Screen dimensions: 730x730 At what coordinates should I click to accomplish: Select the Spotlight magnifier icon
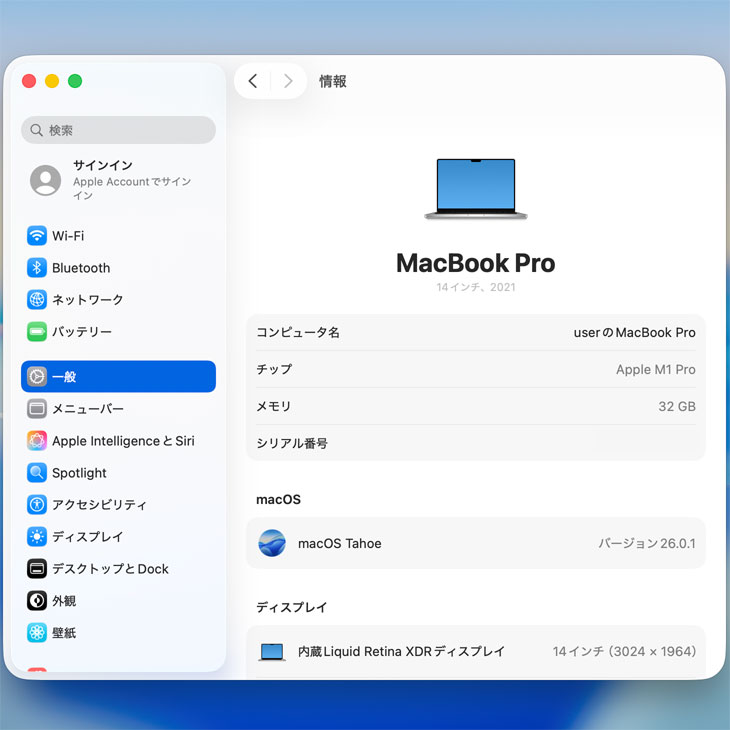(x=37, y=473)
